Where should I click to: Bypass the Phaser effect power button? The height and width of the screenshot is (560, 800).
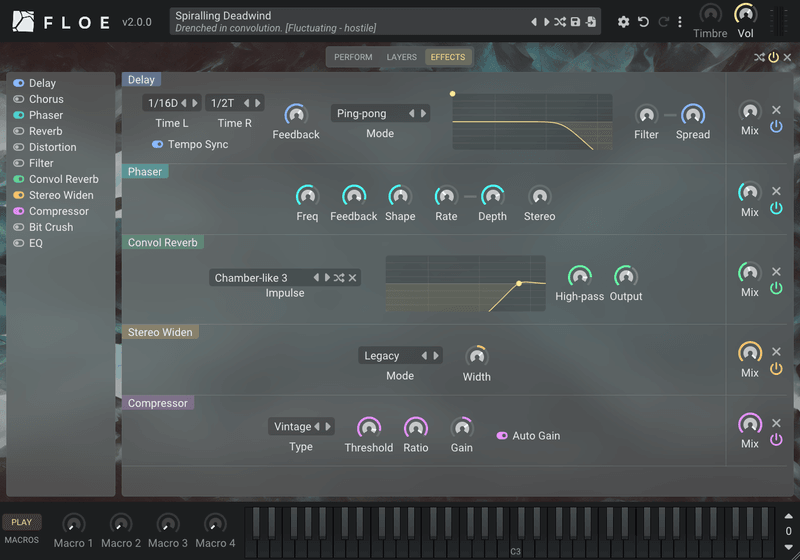point(776,208)
